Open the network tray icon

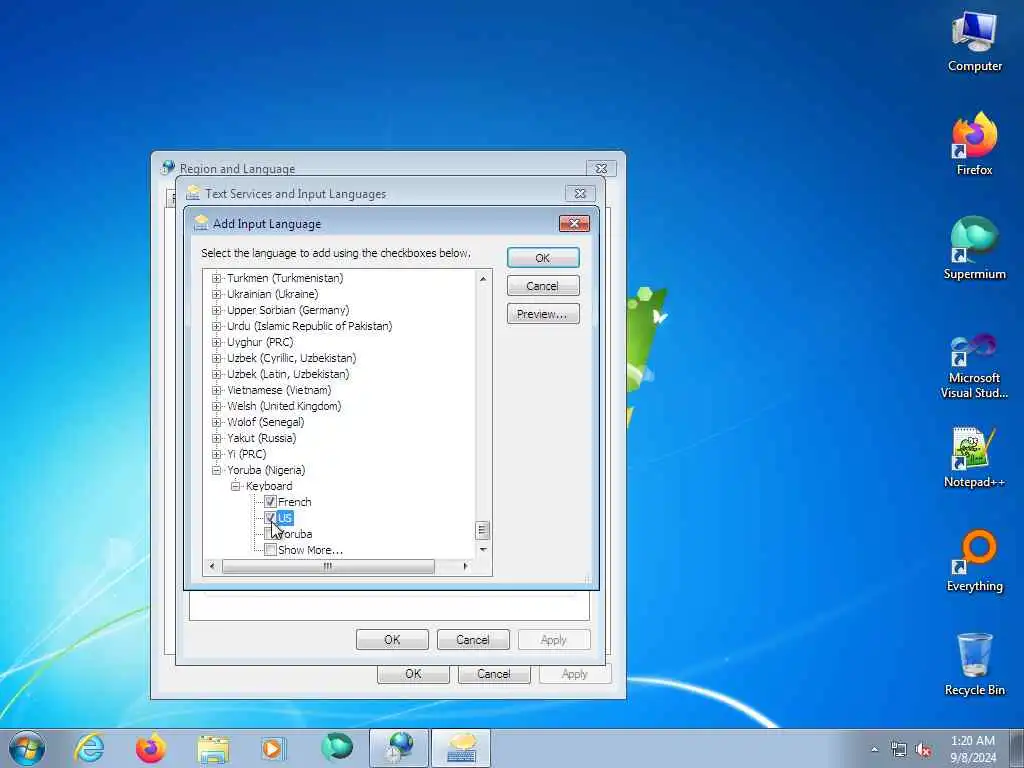pos(899,750)
